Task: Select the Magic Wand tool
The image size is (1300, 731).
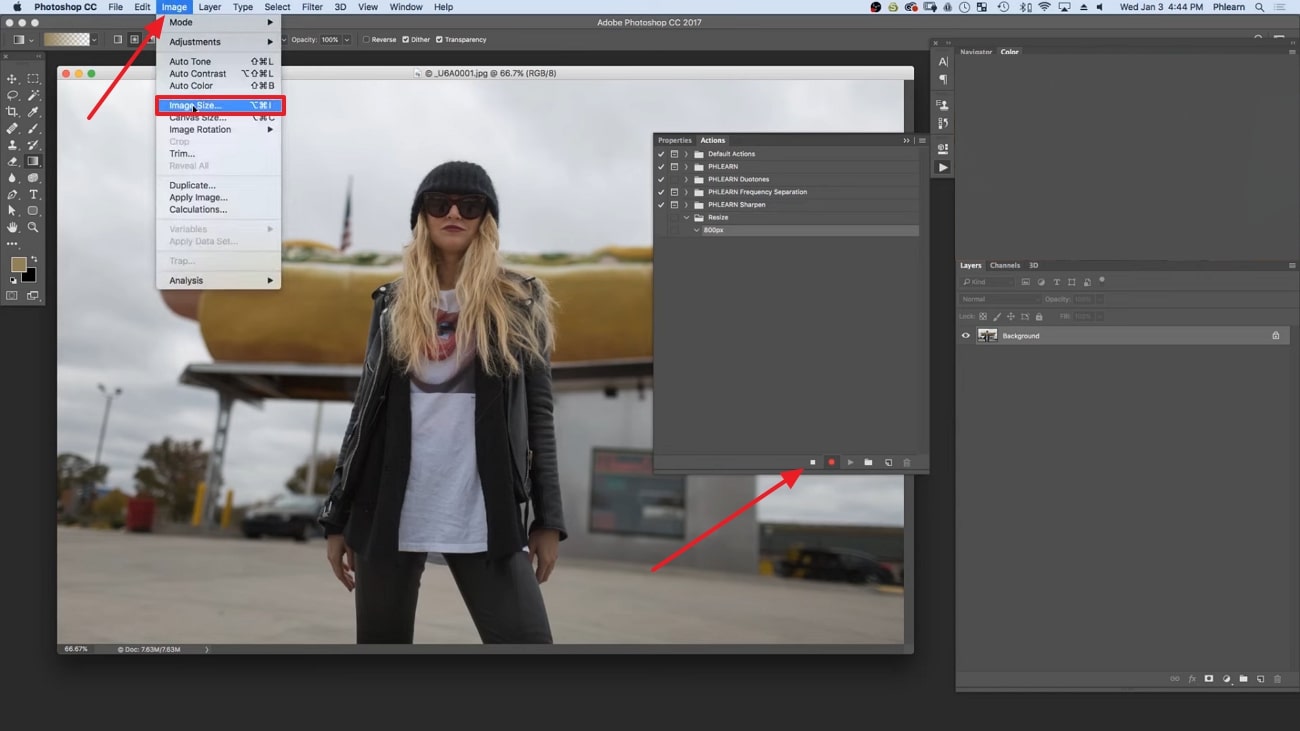Action: pos(33,96)
